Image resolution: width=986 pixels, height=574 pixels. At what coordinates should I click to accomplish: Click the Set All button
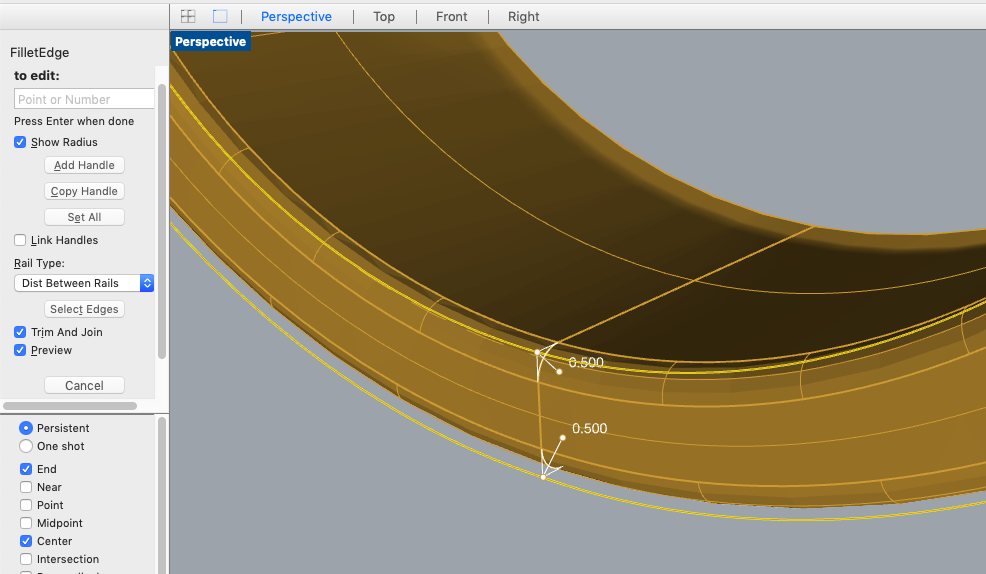click(x=84, y=217)
